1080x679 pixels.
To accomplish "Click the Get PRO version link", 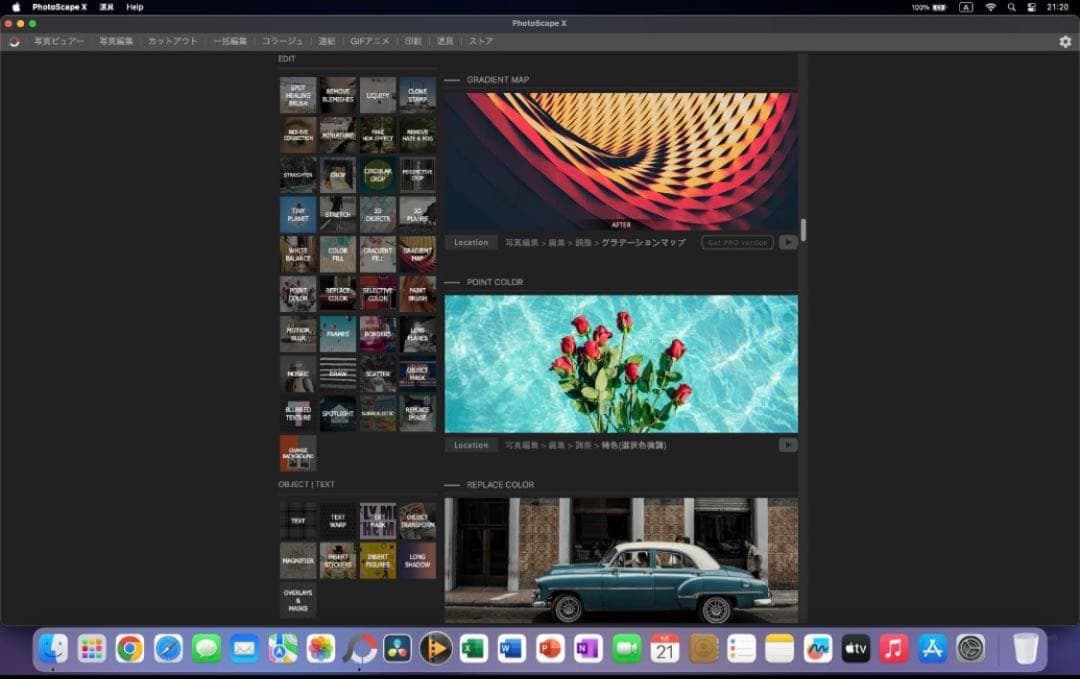I will 737,242.
